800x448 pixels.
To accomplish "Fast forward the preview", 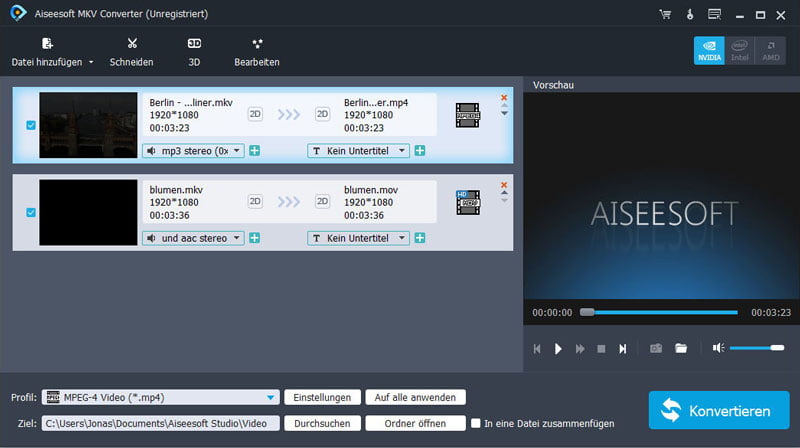I will 580,349.
